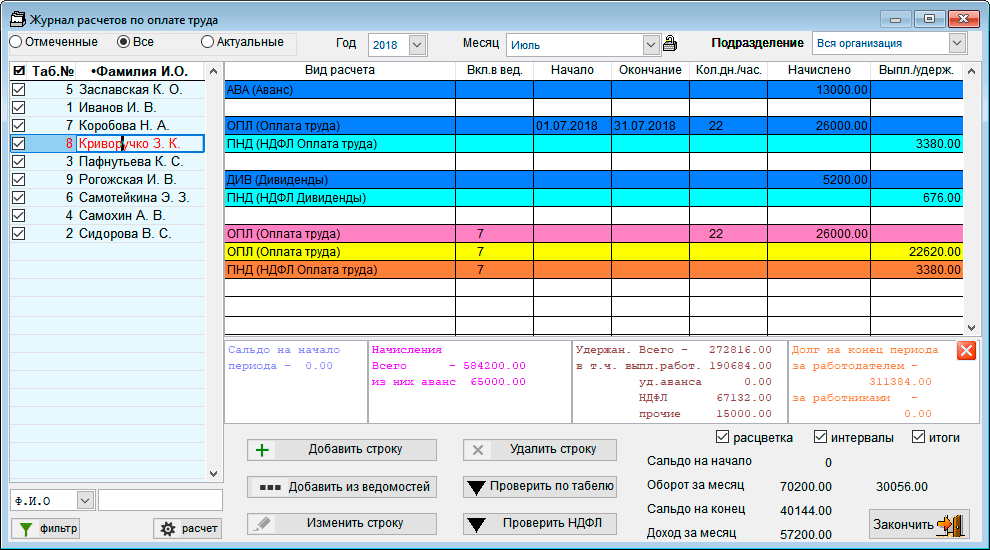Click Проверить по табелю button

click(540, 487)
